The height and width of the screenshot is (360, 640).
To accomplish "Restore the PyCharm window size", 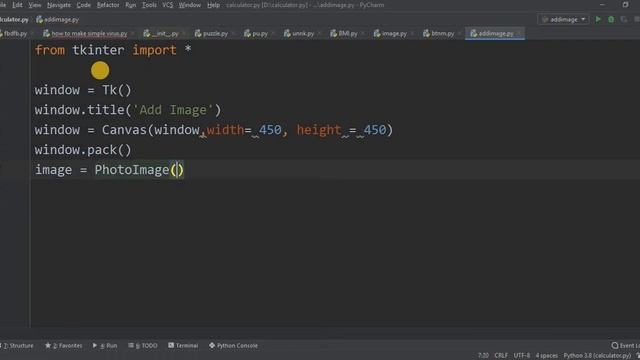I will [x=625, y=5].
